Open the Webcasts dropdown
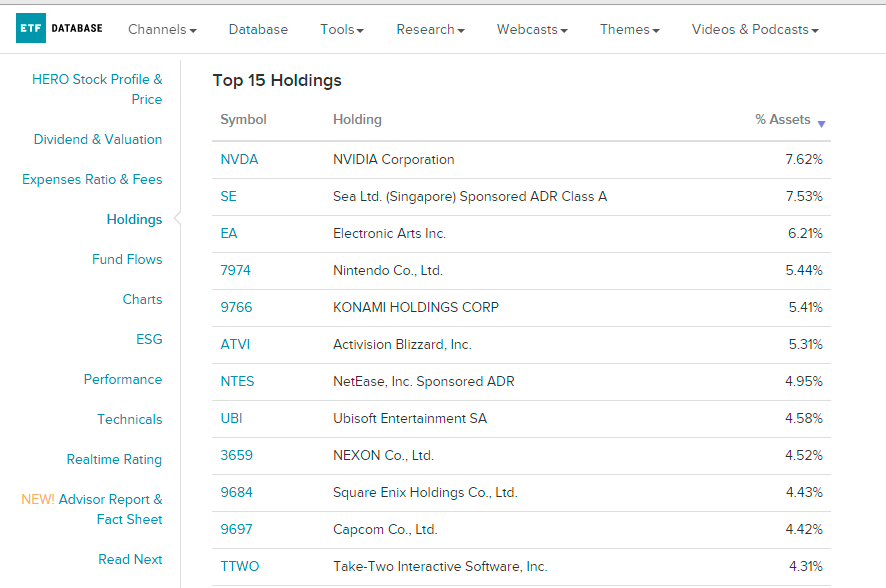 [532, 29]
